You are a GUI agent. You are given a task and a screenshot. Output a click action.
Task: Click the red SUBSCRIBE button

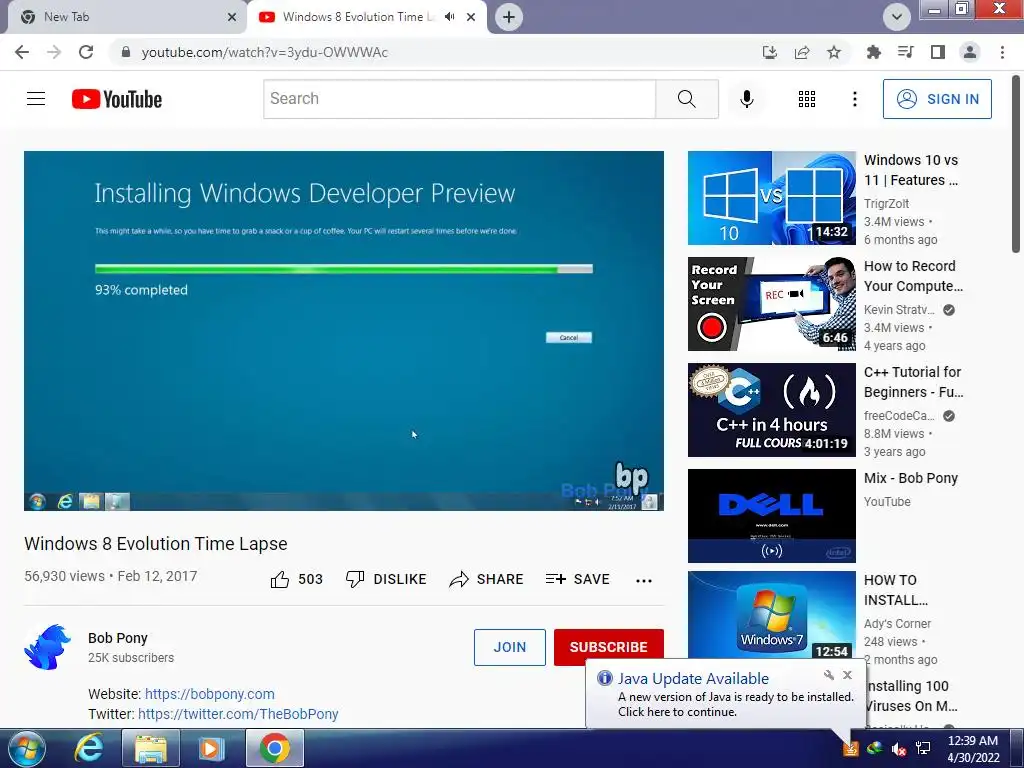(608, 647)
